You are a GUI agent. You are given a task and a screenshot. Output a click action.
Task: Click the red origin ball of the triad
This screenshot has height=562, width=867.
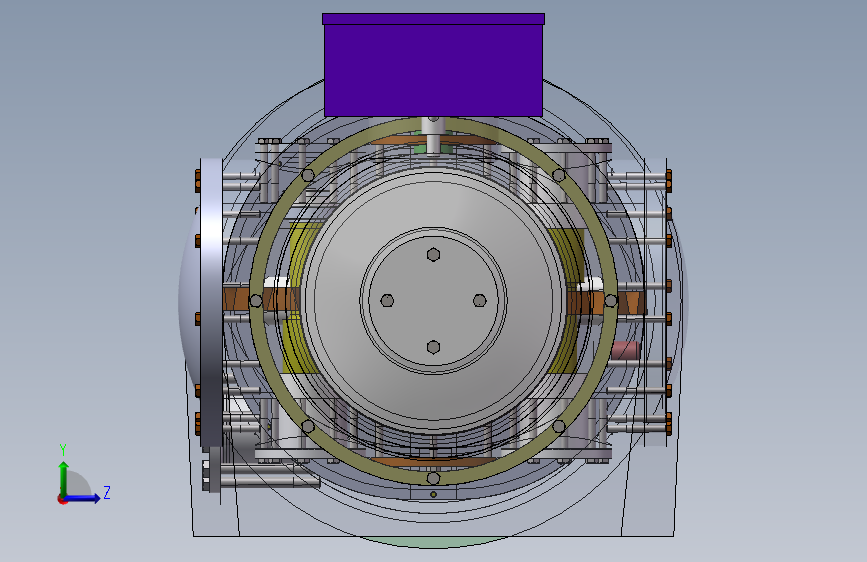(62, 499)
